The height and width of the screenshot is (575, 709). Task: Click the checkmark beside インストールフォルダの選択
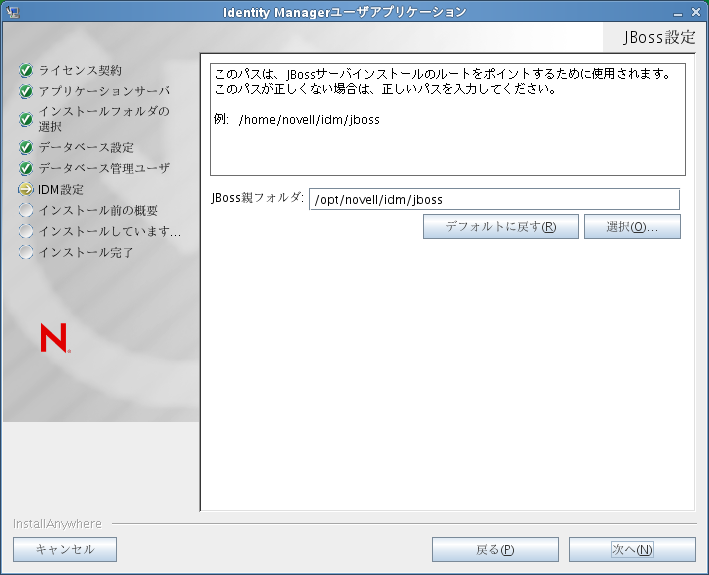tap(26, 119)
